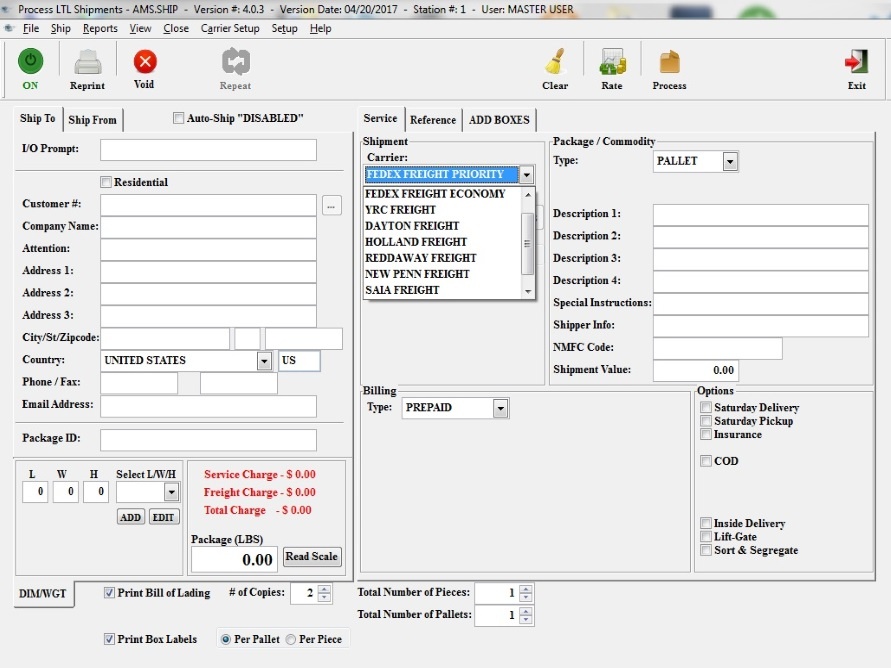Select the Per Pallet radio button
The width and height of the screenshot is (891, 668).
226,640
